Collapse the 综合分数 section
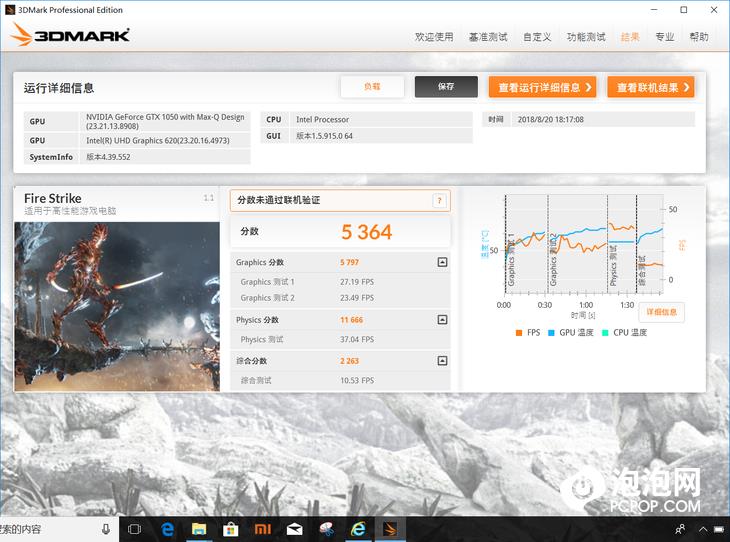Image resolution: width=730 pixels, height=542 pixels. click(442, 361)
